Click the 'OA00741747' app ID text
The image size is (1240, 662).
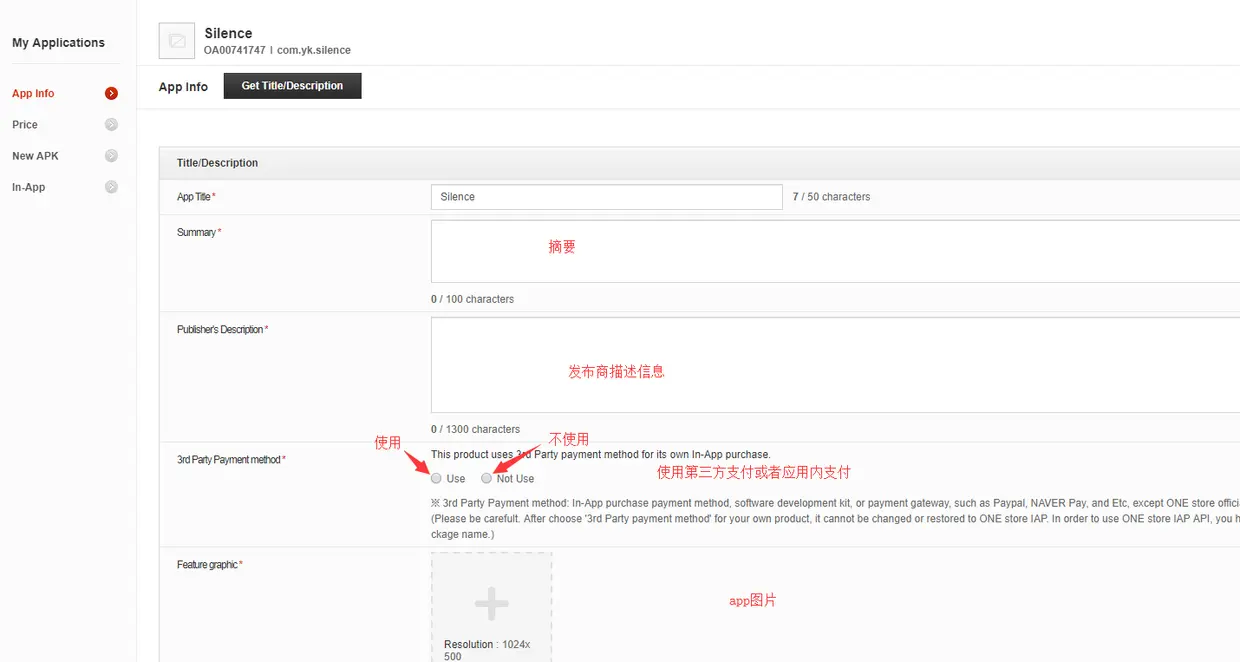click(235, 50)
